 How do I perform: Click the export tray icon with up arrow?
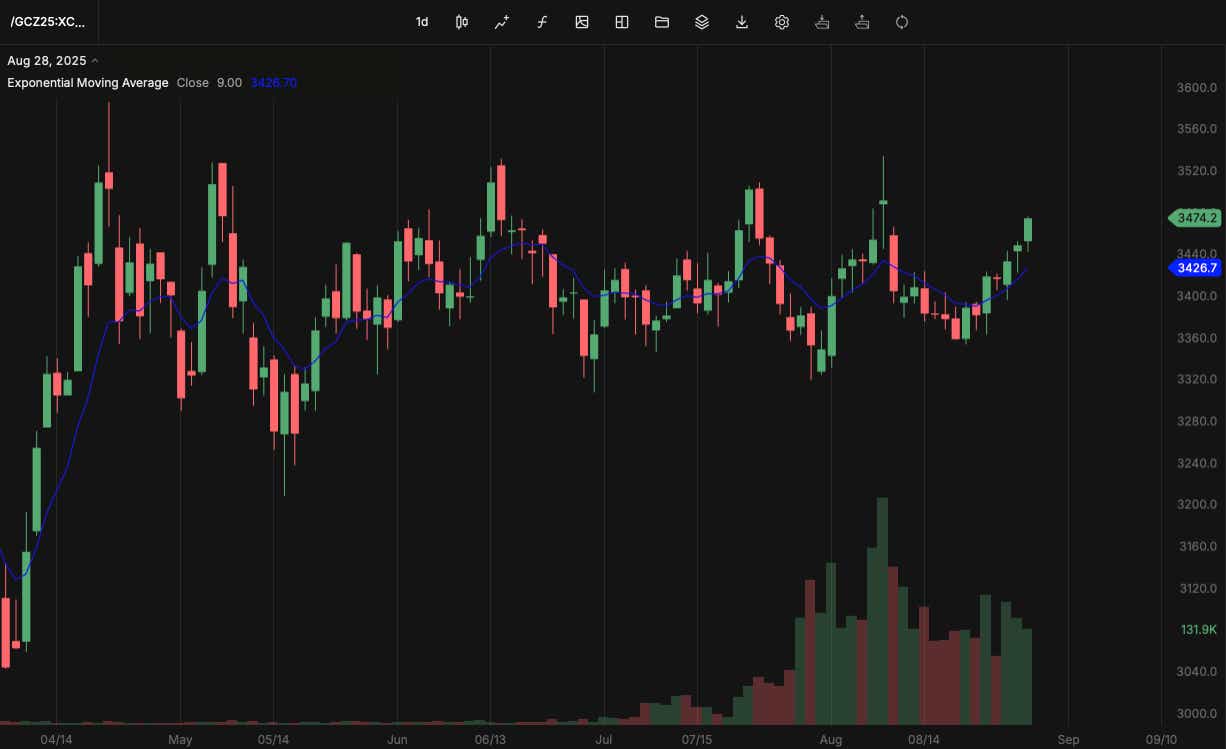[862, 22]
